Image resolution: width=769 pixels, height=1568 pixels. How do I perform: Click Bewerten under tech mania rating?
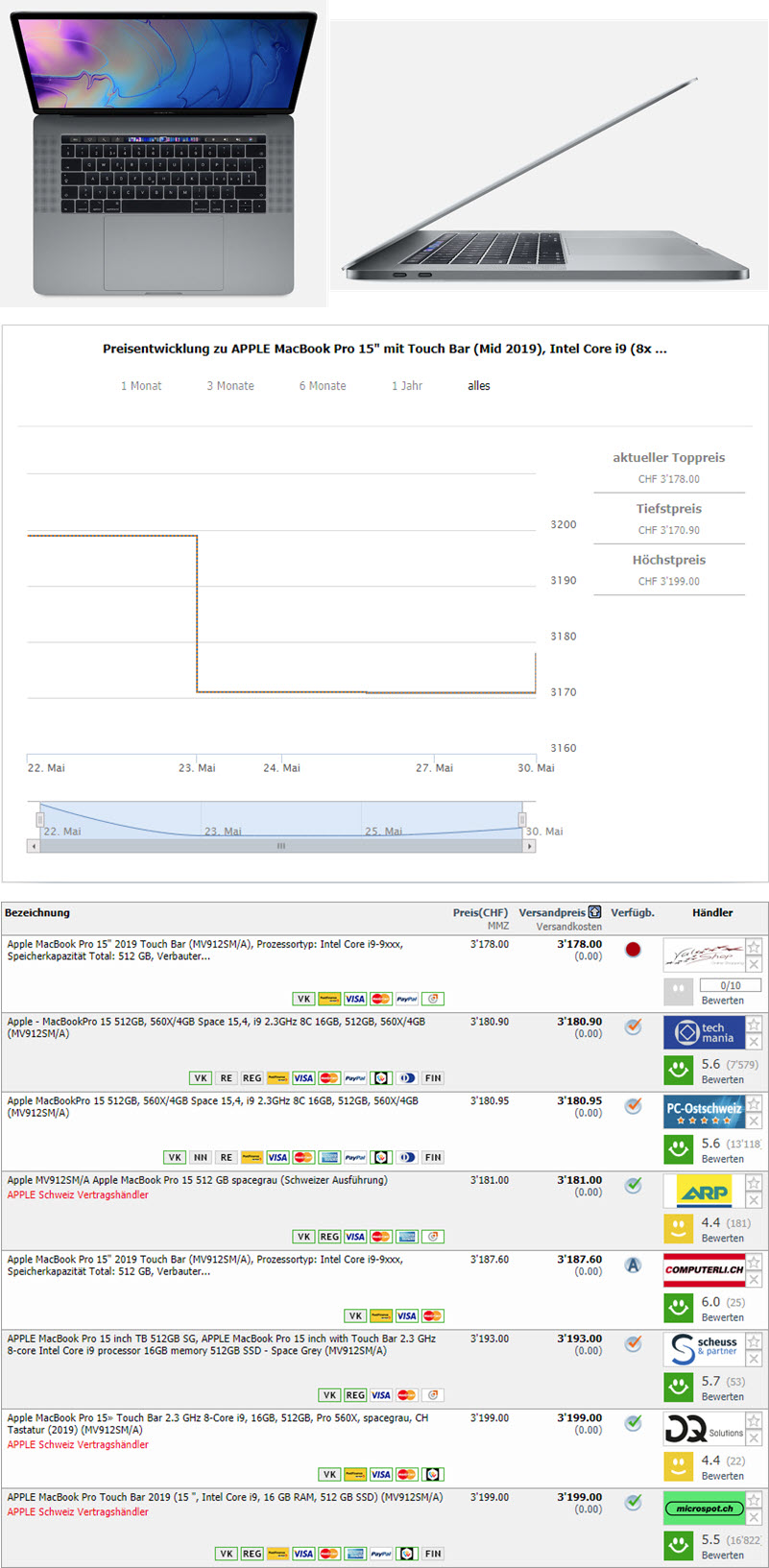(722, 1079)
